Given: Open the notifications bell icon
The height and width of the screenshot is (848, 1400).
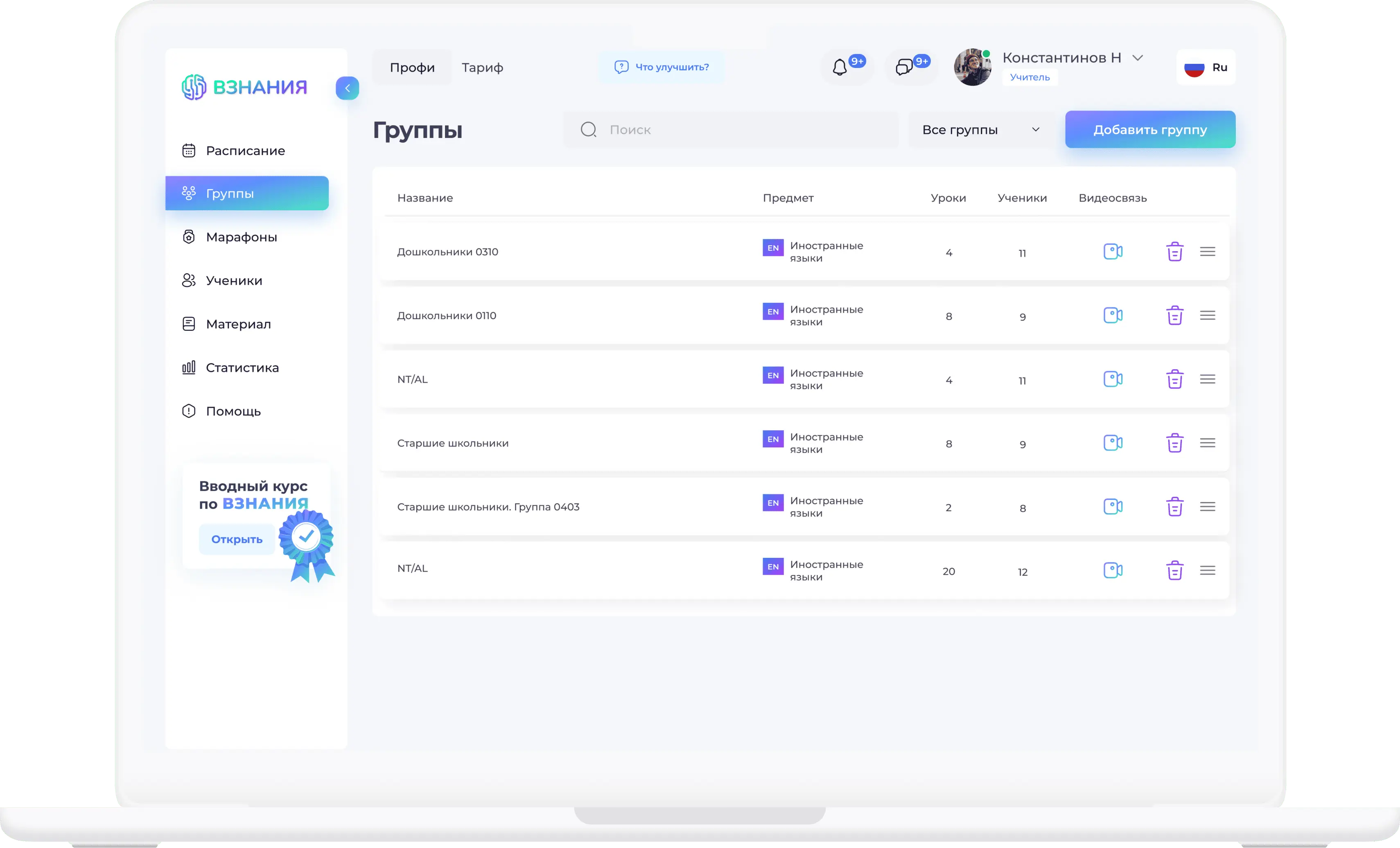Looking at the screenshot, I should [840, 68].
